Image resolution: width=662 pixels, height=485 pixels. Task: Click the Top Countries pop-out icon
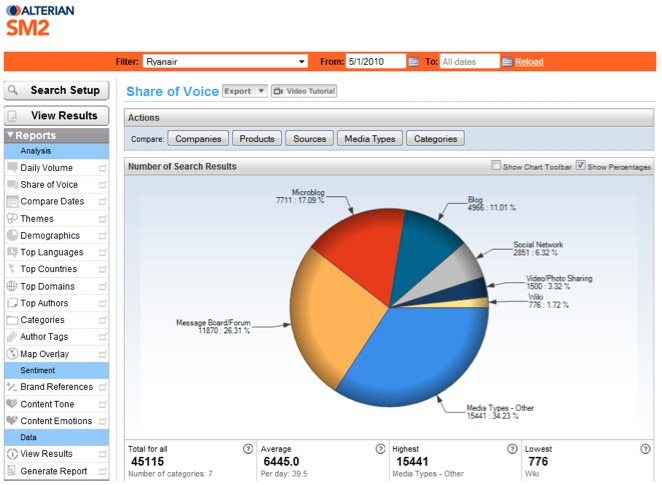[103, 269]
